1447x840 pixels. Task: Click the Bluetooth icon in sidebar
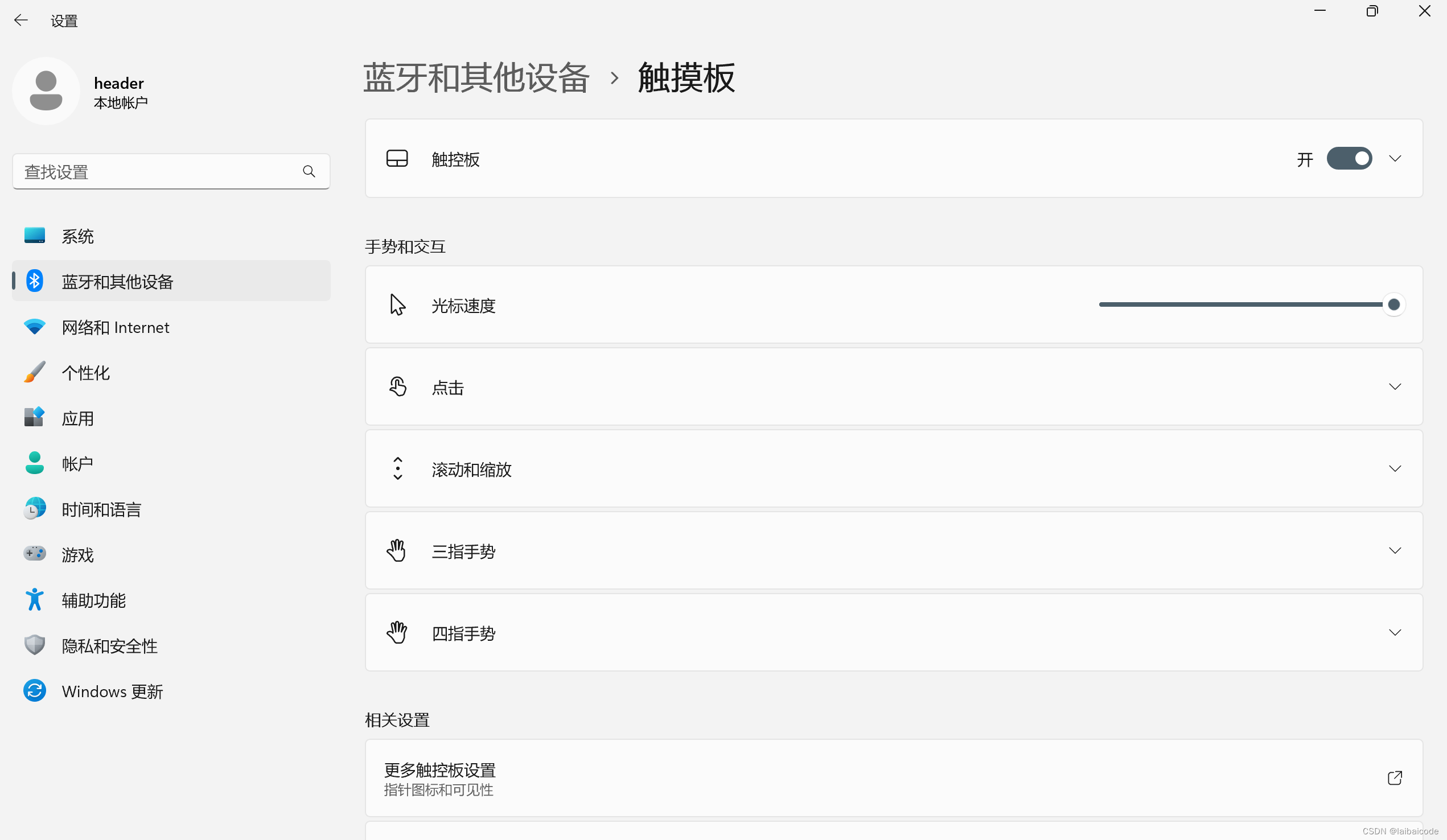35,281
